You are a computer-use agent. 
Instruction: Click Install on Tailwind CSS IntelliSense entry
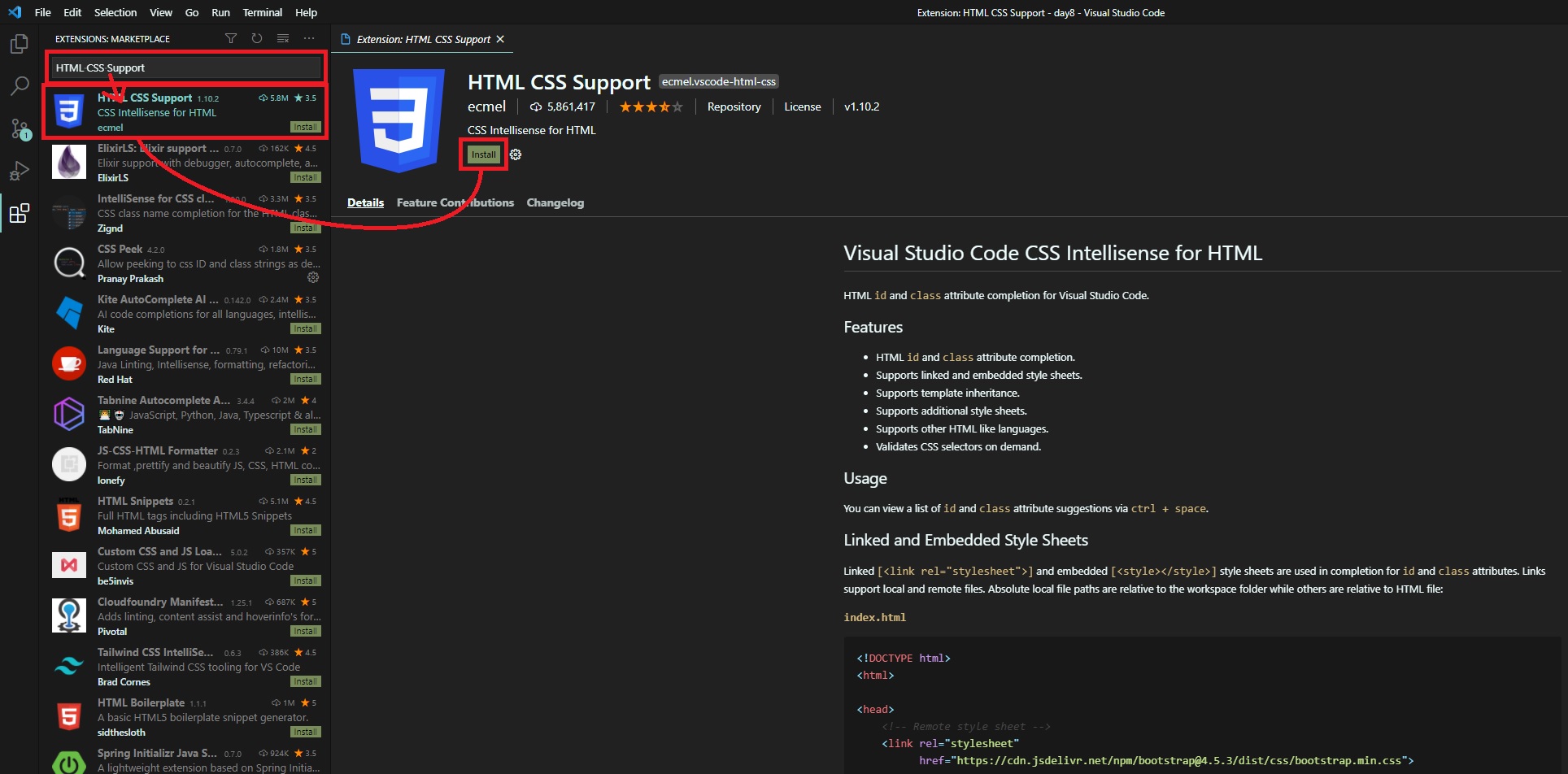(x=306, y=681)
